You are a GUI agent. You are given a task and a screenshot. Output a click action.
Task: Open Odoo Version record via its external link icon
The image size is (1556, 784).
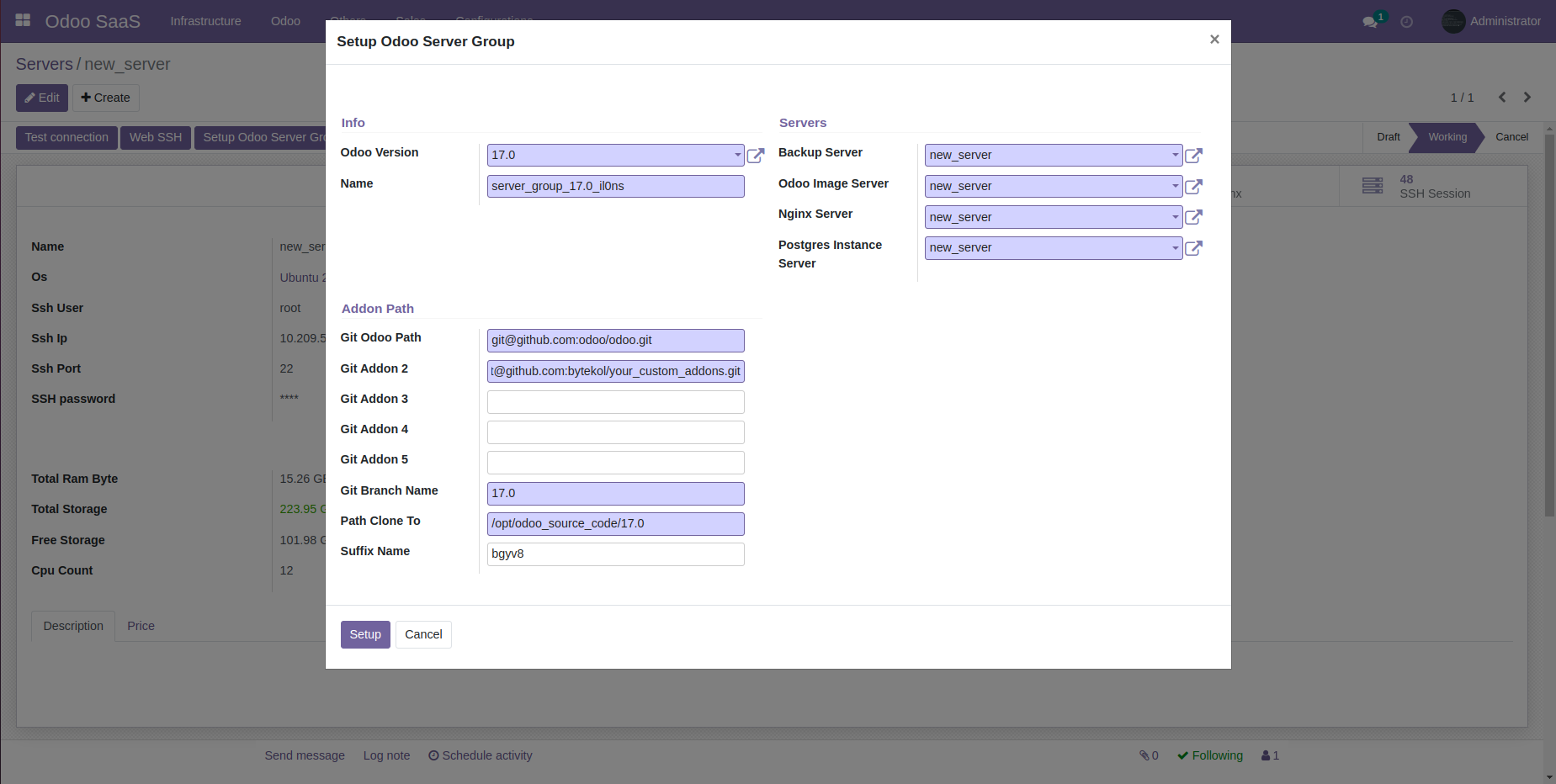(755, 155)
